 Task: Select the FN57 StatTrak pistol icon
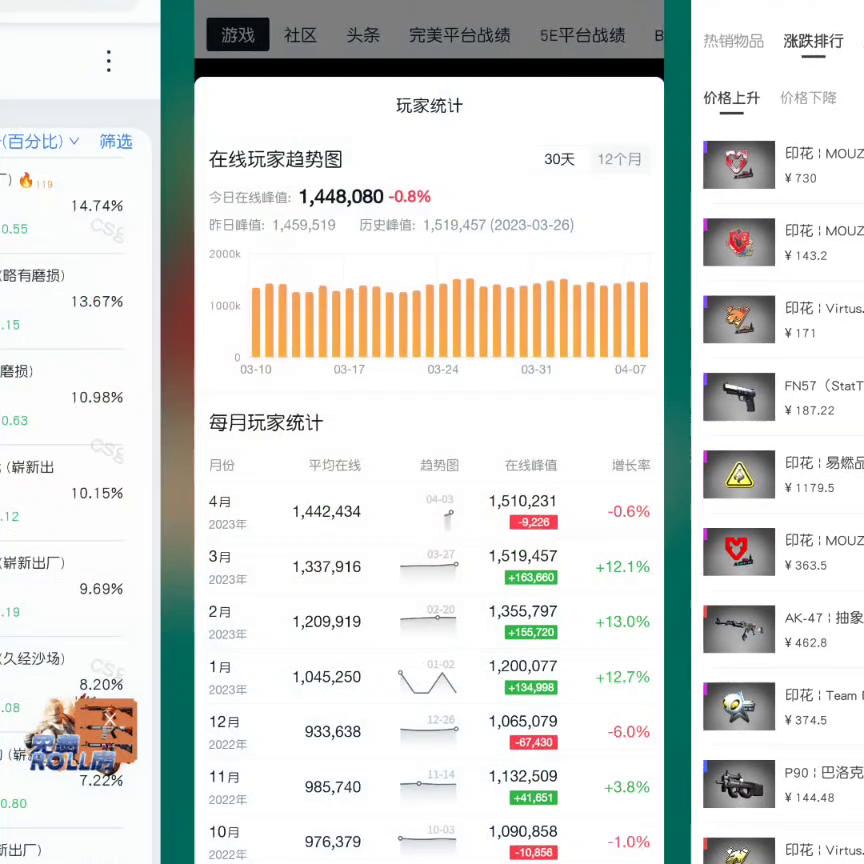point(739,397)
